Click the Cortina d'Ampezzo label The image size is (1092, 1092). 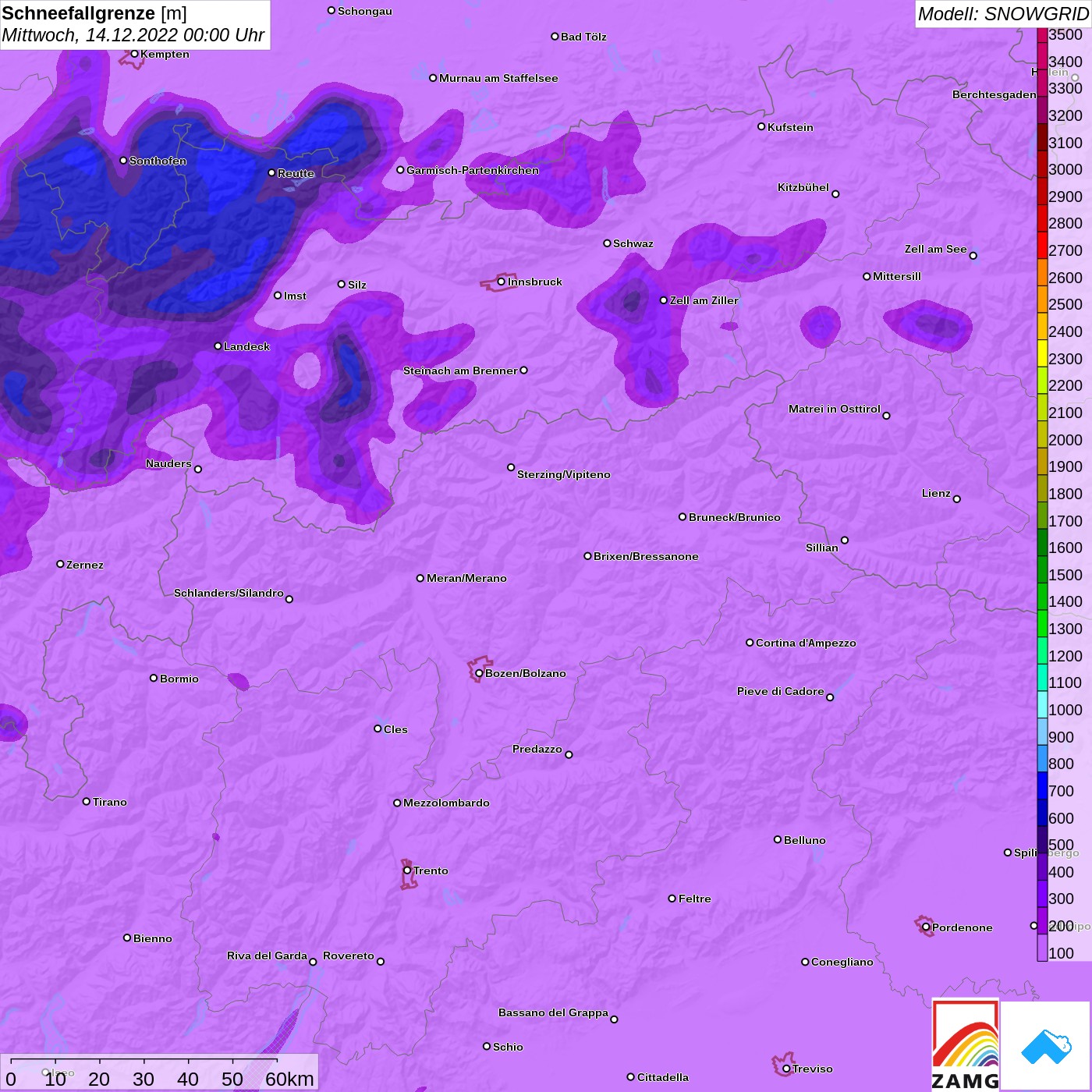pos(806,643)
